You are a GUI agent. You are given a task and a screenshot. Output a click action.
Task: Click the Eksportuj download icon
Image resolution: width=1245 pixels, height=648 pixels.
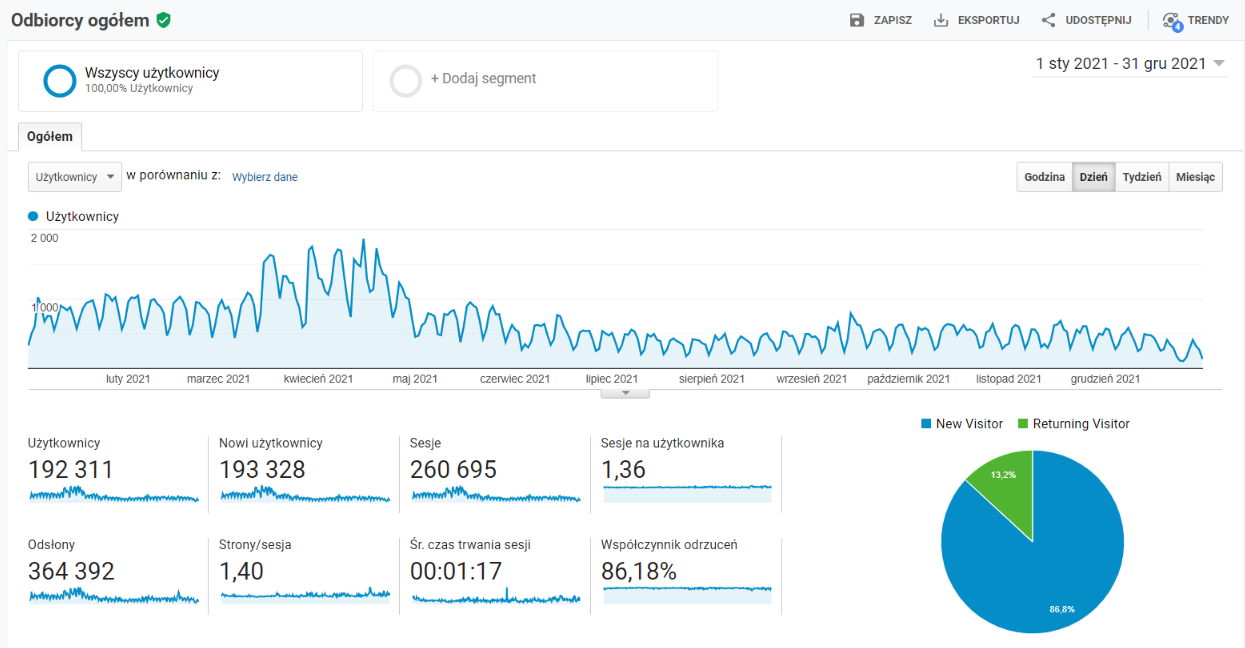point(941,20)
